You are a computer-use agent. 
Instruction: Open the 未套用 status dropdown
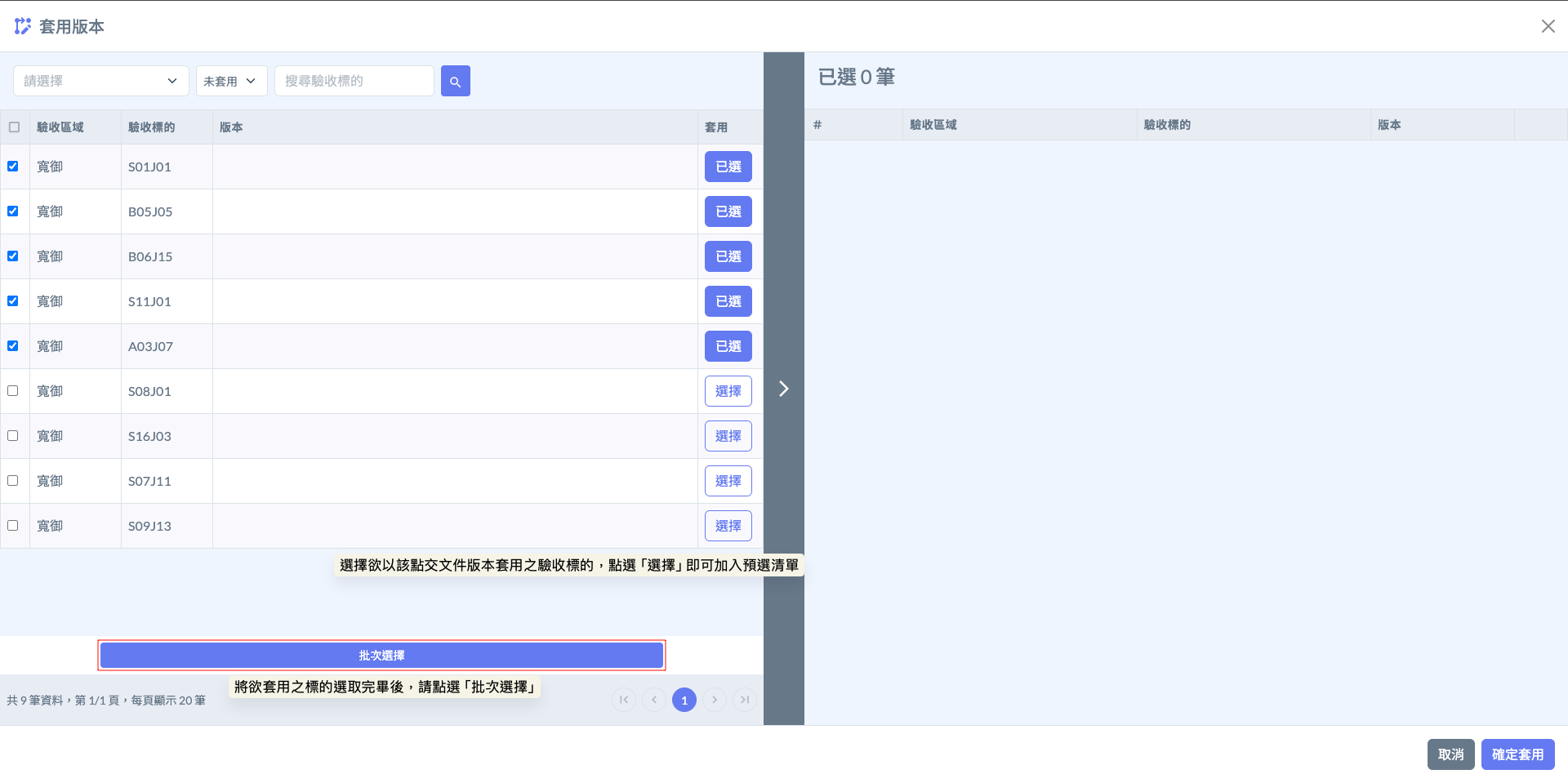click(232, 81)
